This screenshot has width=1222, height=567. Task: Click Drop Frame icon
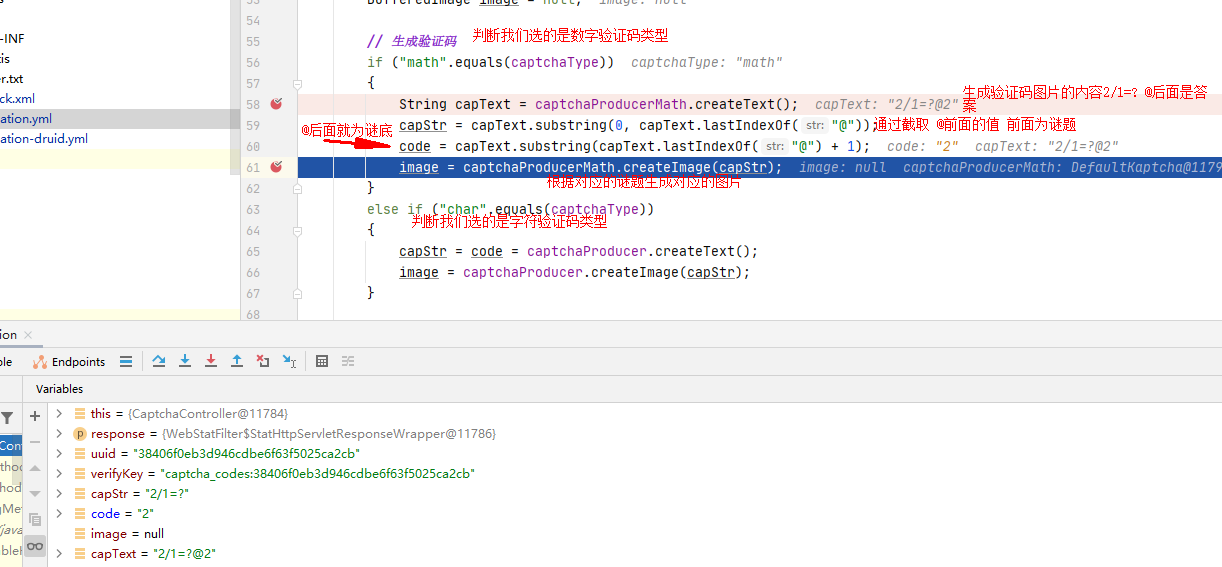[263, 361]
